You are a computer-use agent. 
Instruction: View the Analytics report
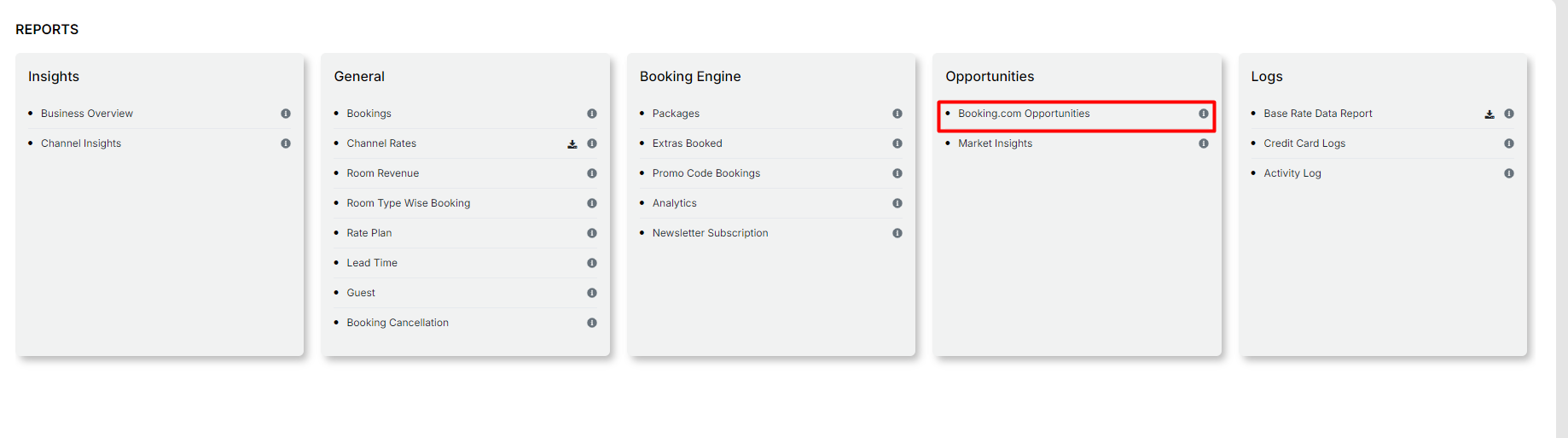[674, 203]
